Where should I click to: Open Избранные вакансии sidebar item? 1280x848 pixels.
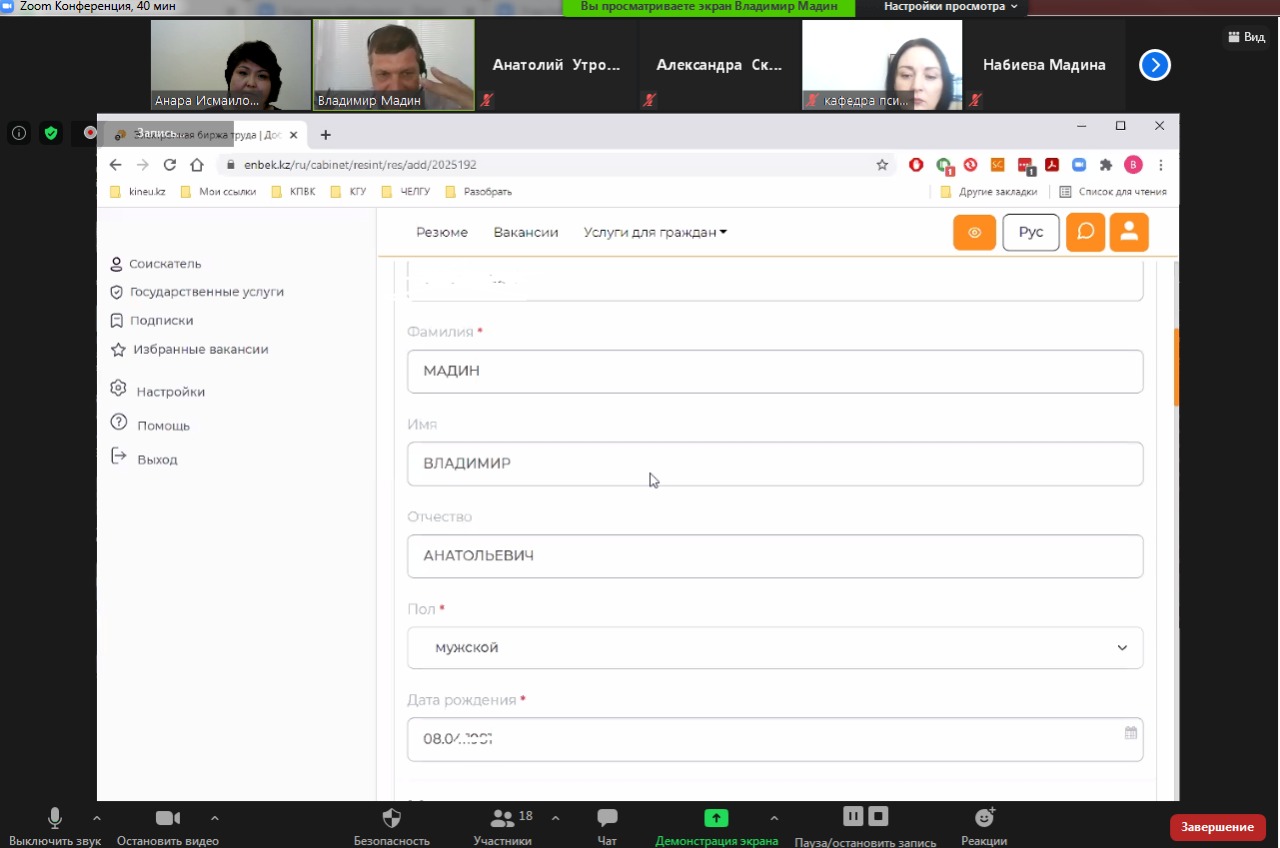(189, 350)
